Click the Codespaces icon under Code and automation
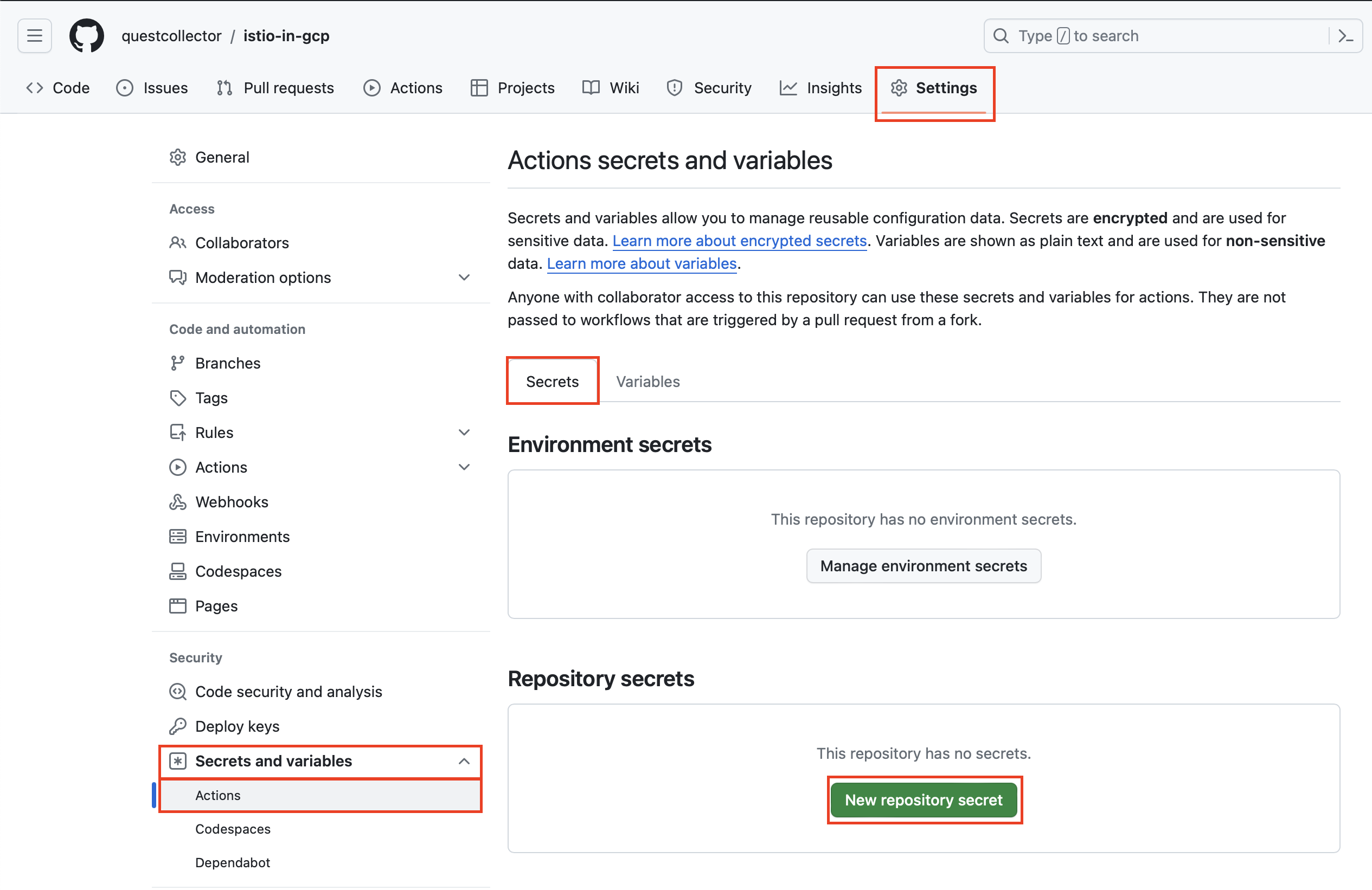 (x=177, y=571)
